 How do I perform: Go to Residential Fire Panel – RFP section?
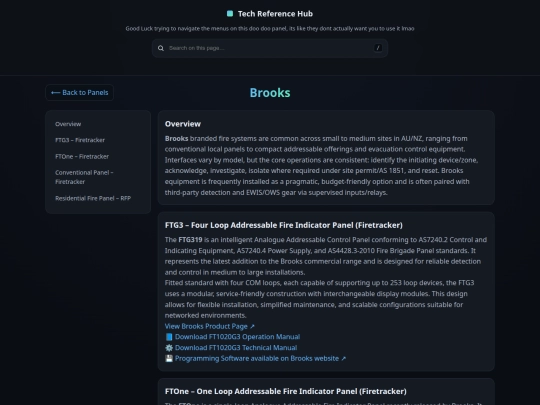(93, 198)
